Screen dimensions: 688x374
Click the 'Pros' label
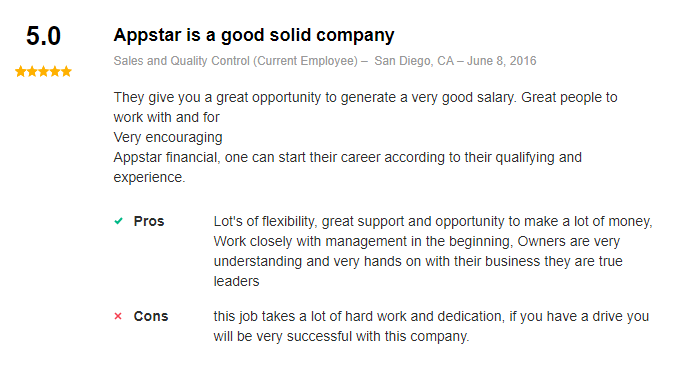point(149,221)
